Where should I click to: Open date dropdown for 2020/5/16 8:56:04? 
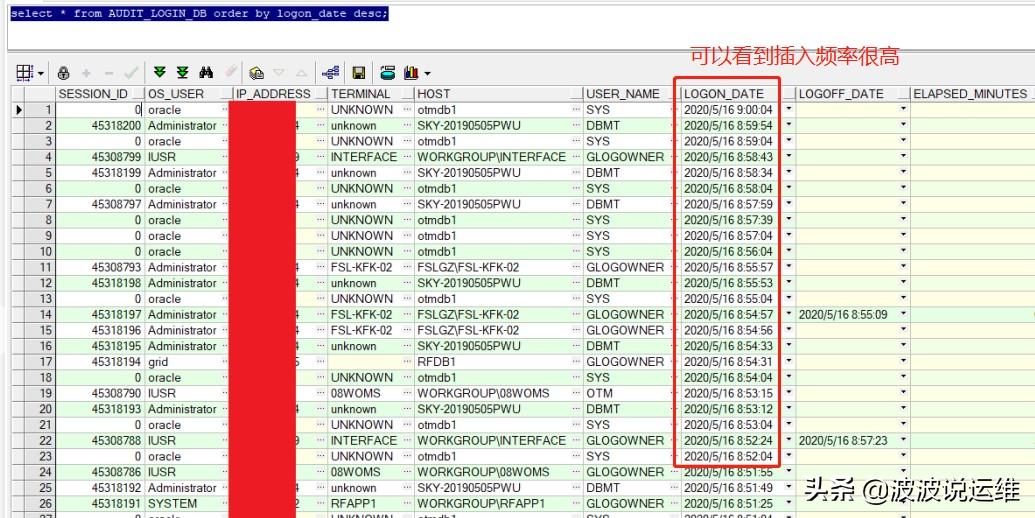coord(788,251)
